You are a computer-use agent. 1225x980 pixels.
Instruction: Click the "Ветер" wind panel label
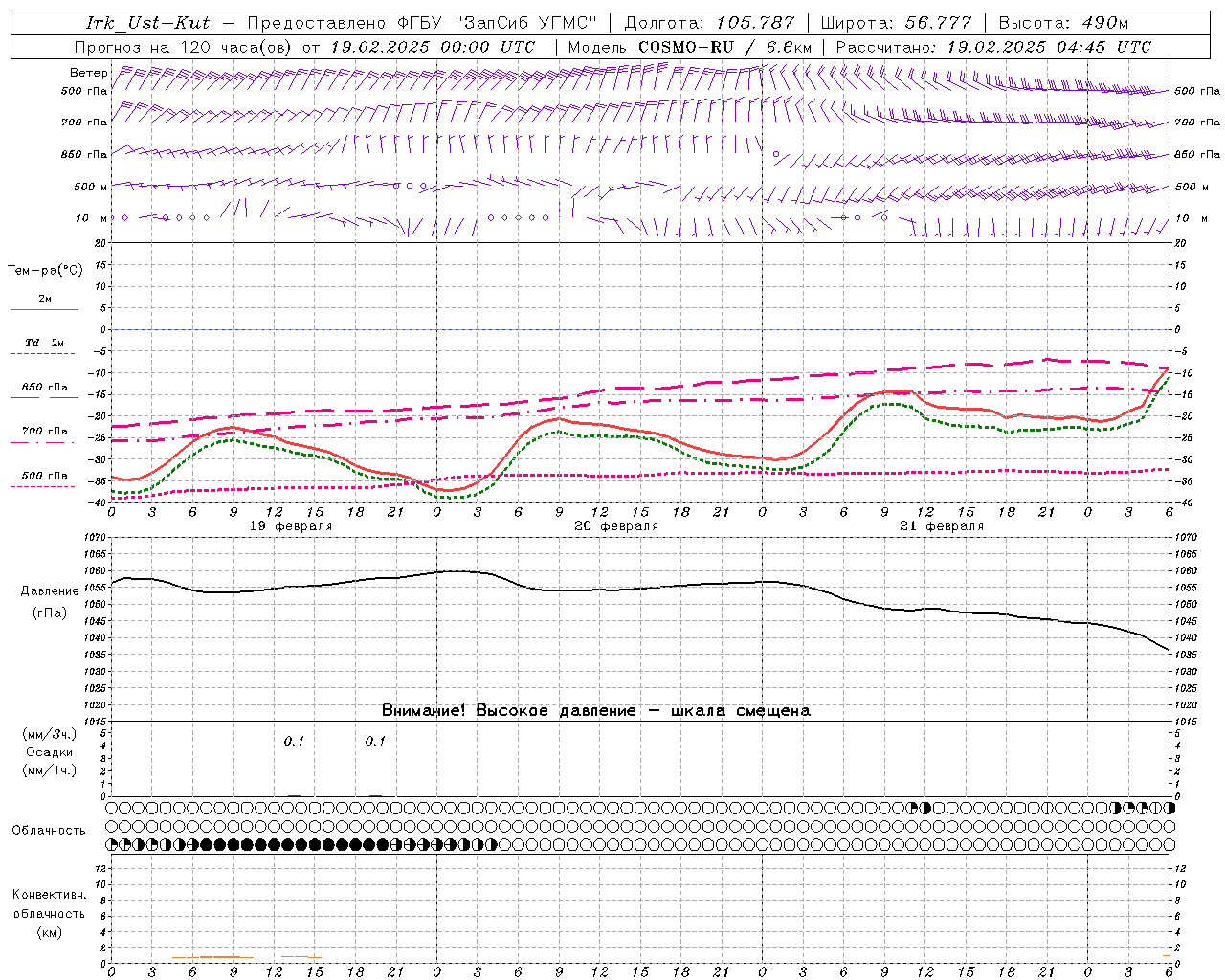pos(88,73)
